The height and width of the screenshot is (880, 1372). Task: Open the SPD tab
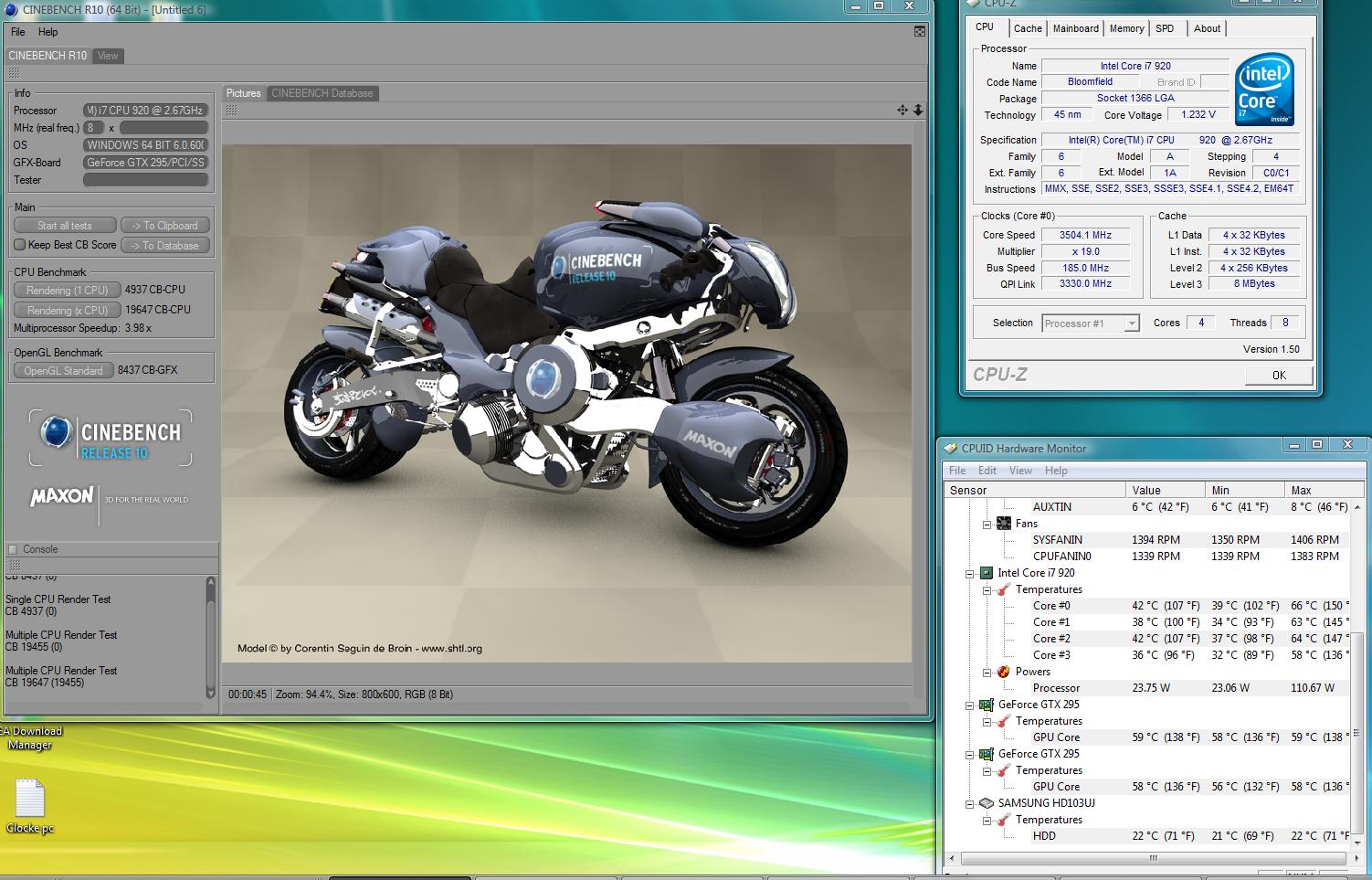tap(1165, 28)
